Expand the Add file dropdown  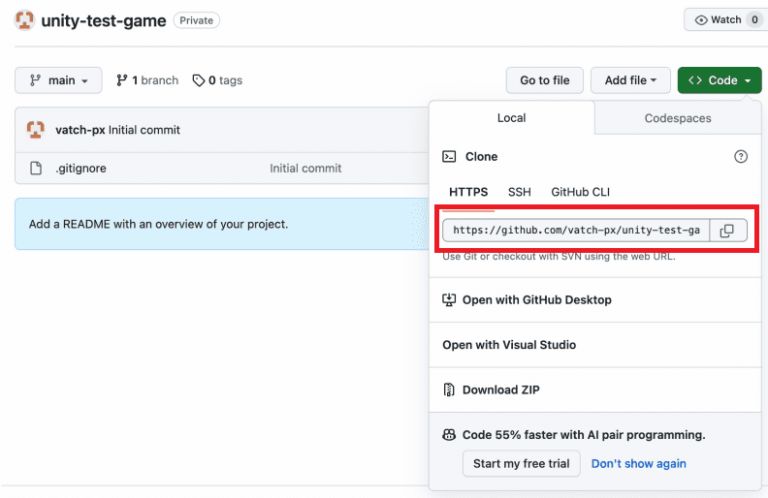click(x=630, y=80)
